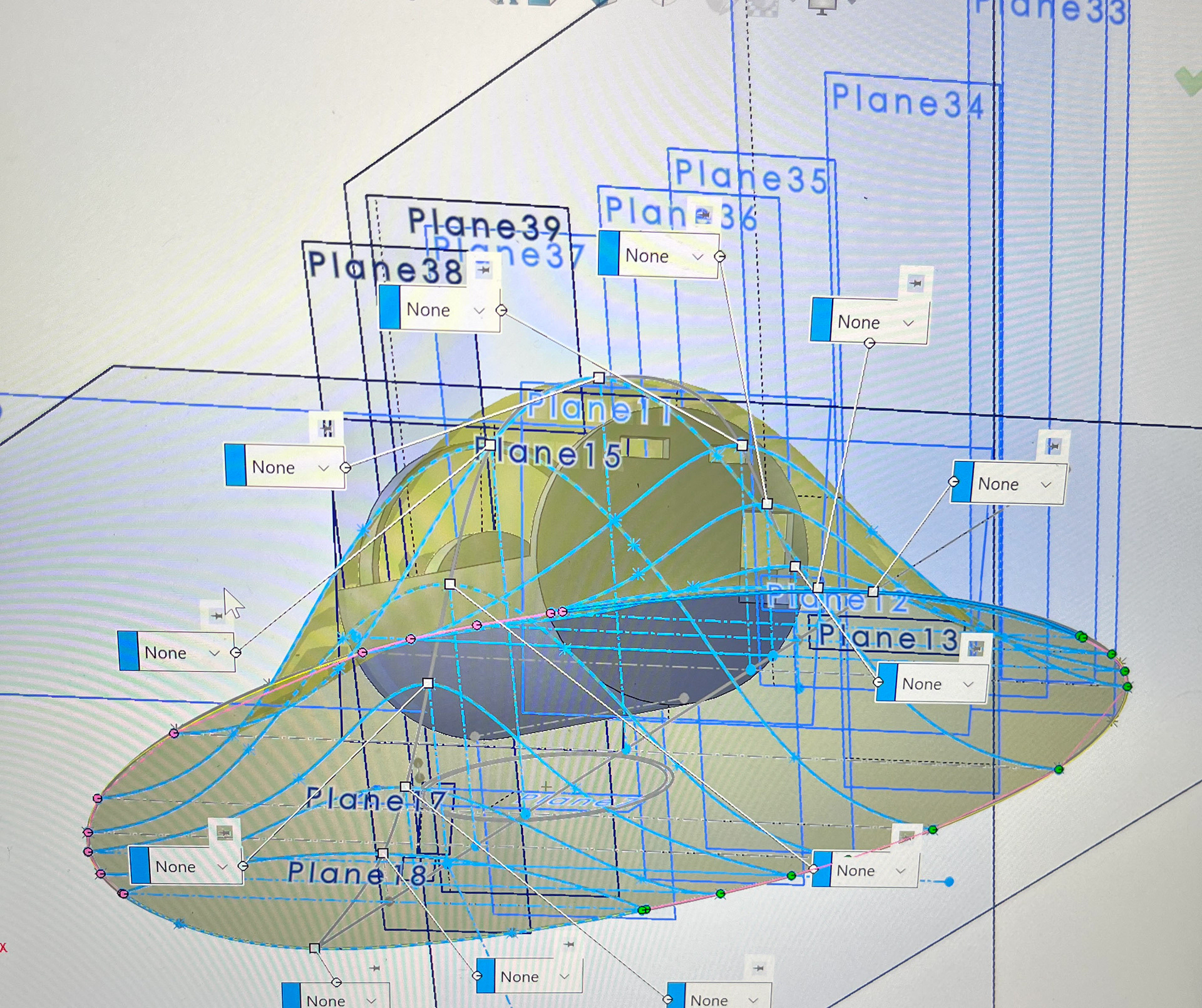Screen dimensions: 1202x1008
Task: Expand the None dropdown left of the Plane18 label
Action: pyautogui.click(x=222, y=867)
